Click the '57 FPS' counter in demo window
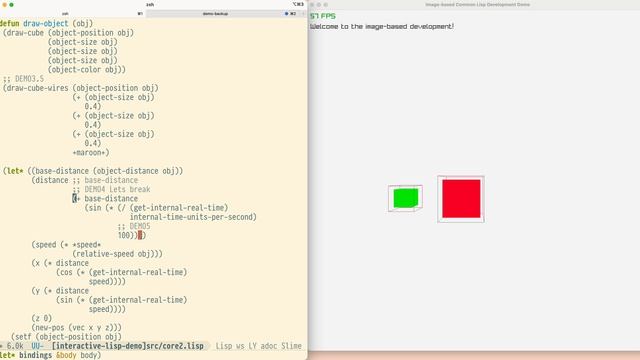The image size is (640, 360). pos(322,16)
